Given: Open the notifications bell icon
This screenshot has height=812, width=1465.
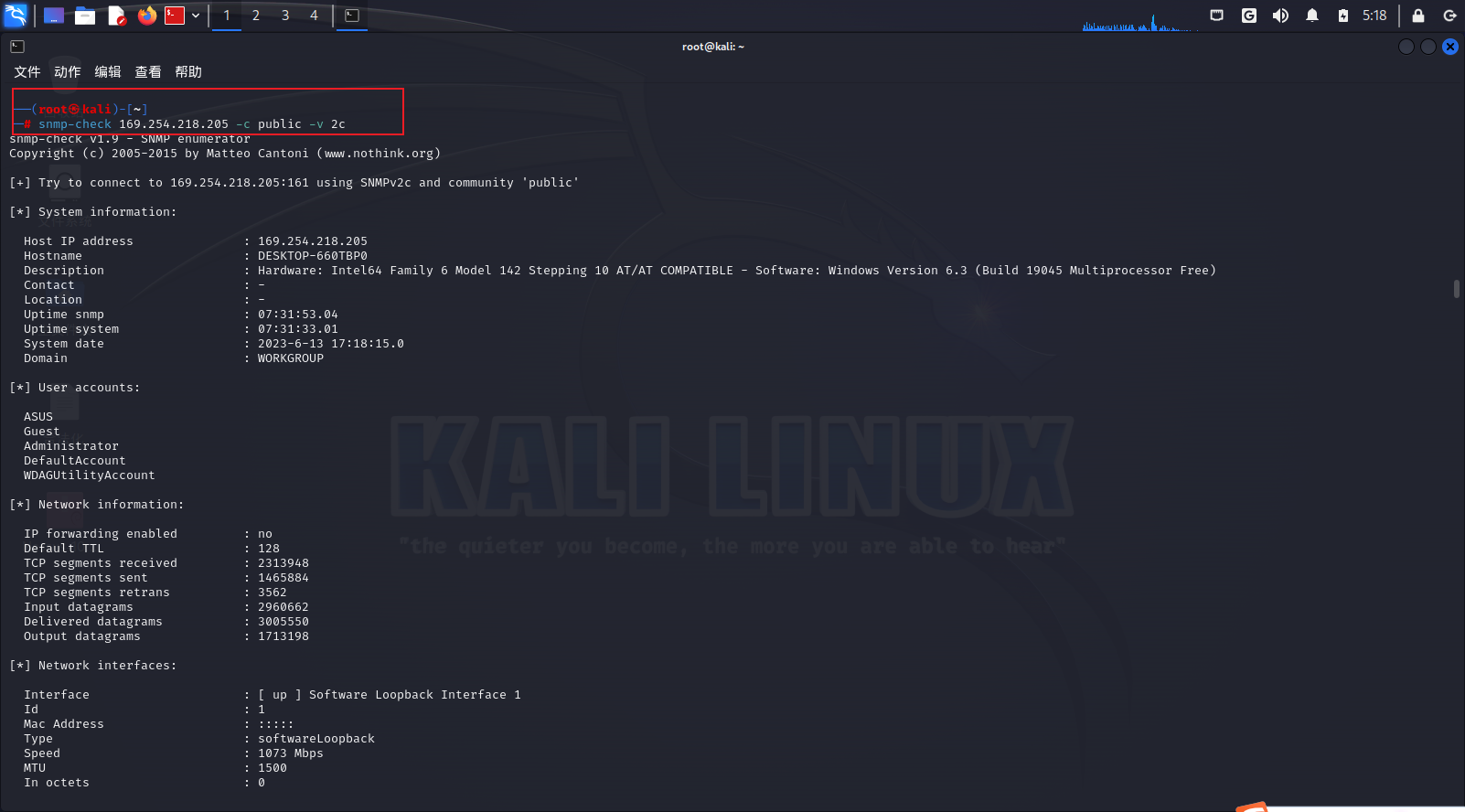Looking at the screenshot, I should tap(1312, 16).
